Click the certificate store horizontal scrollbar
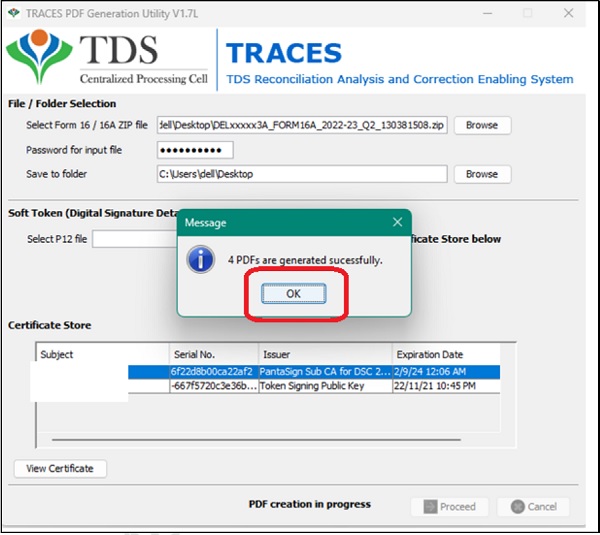 point(256,440)
